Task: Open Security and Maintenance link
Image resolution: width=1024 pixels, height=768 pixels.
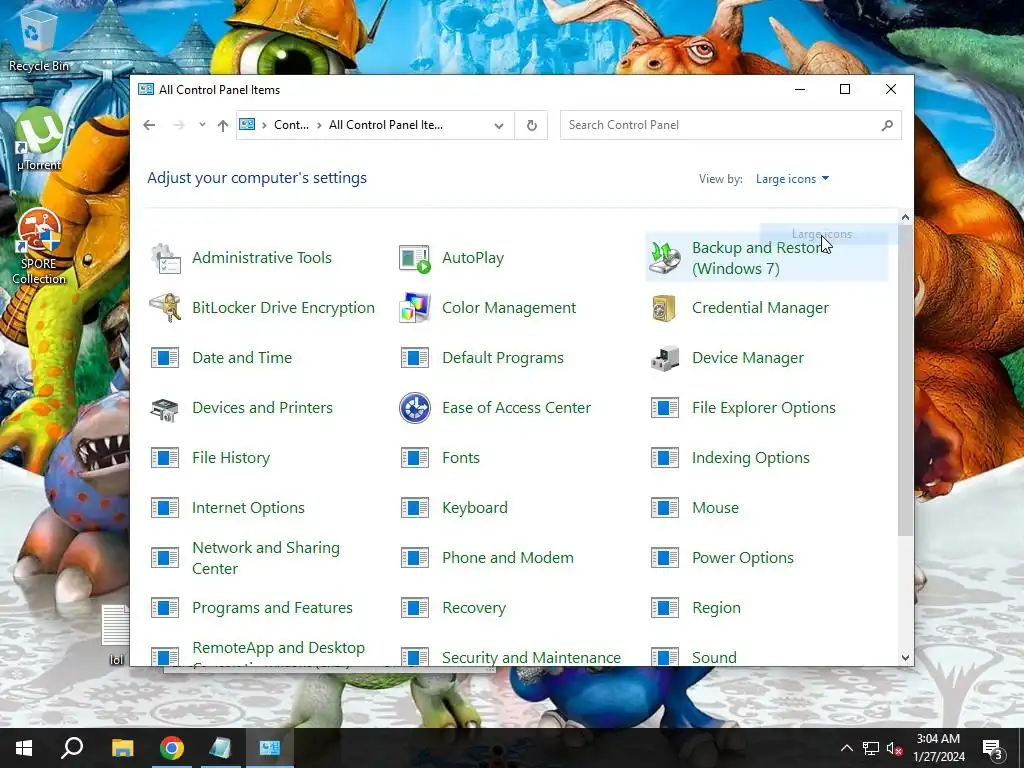Action: (x=531, y=657)
